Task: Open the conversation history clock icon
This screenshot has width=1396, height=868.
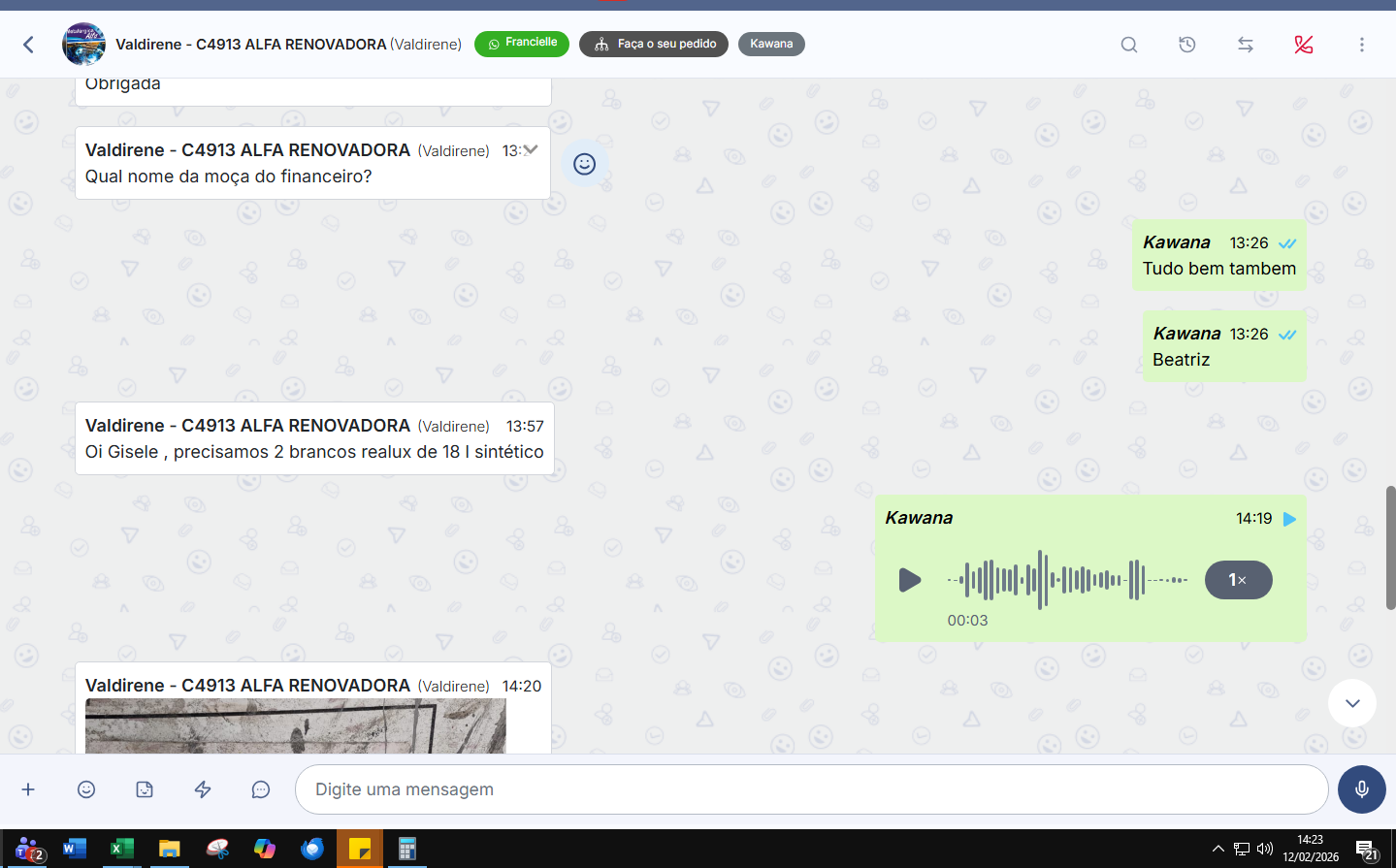Action: point(1186,45)
